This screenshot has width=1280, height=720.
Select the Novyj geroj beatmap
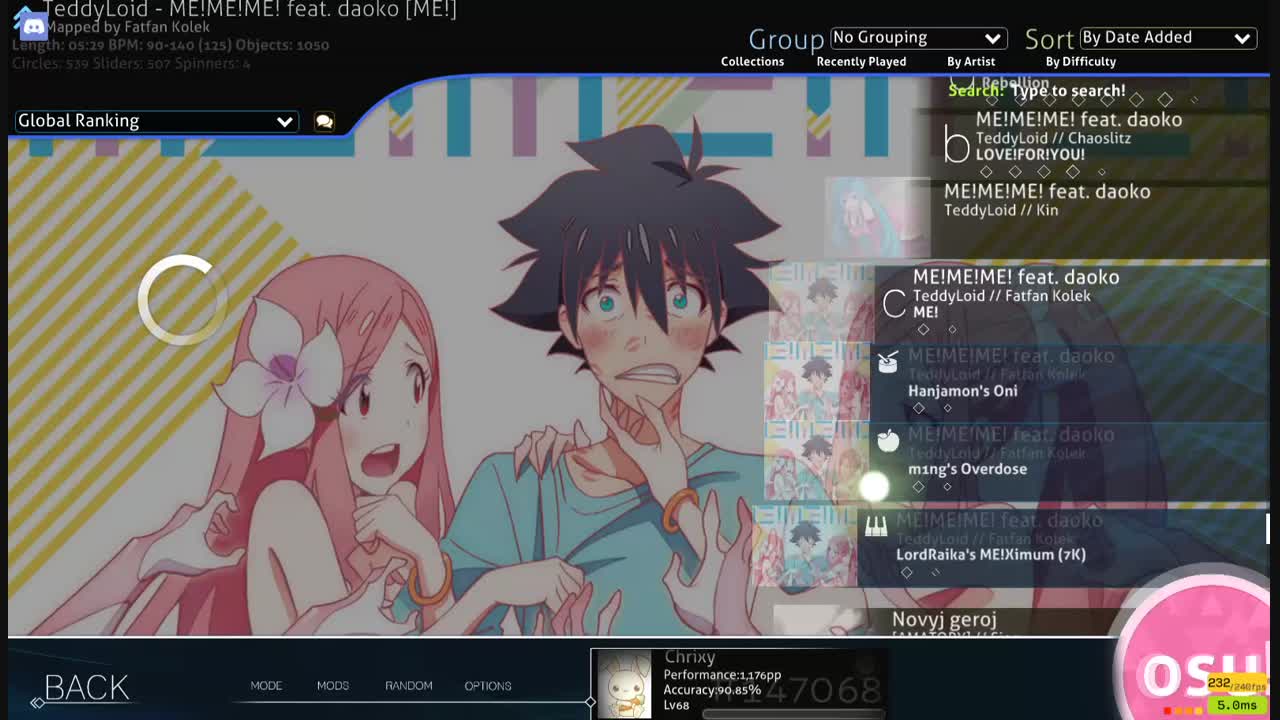(1020, 622)
